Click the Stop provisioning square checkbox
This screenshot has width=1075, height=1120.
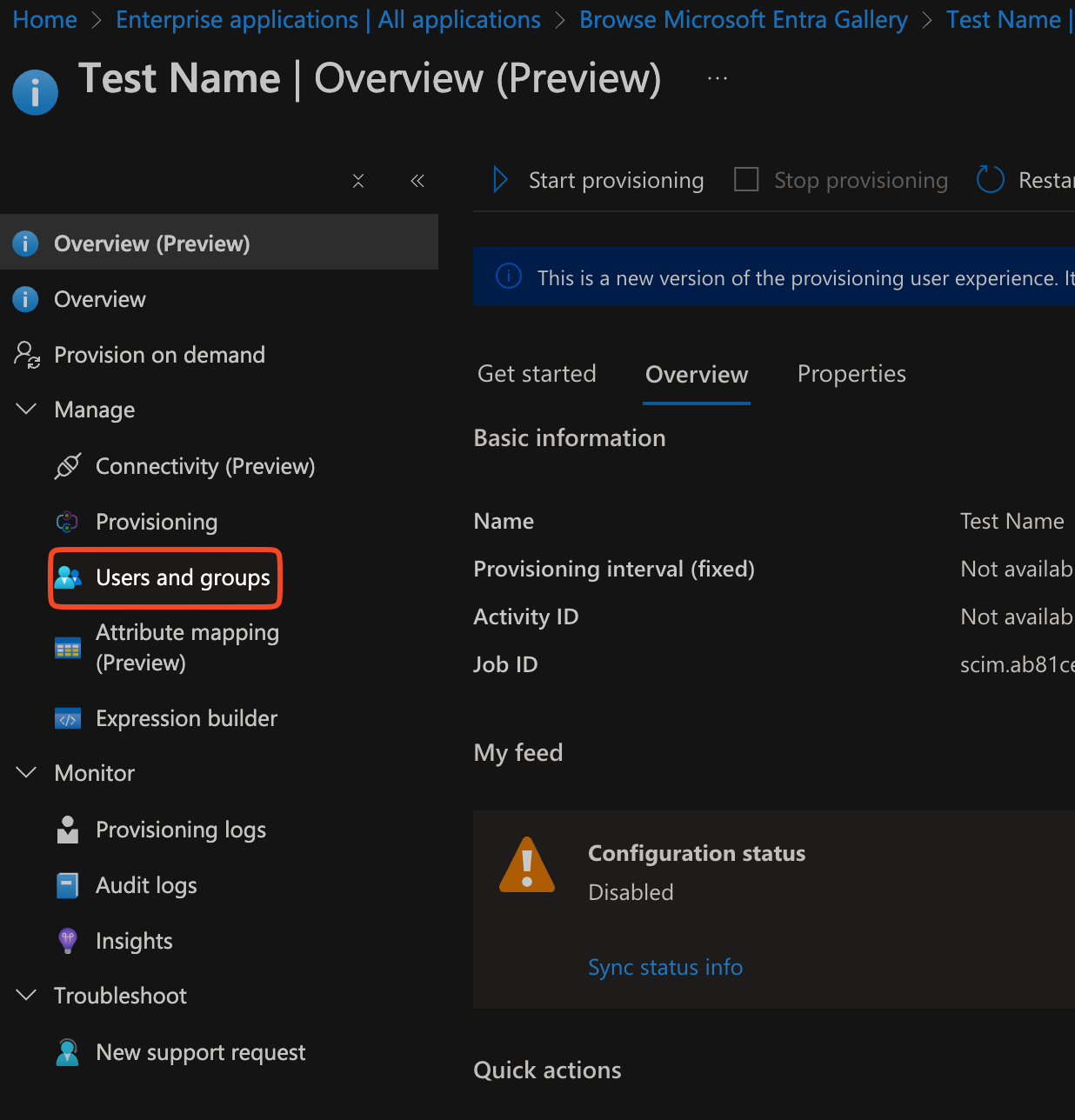click(746, 180)
